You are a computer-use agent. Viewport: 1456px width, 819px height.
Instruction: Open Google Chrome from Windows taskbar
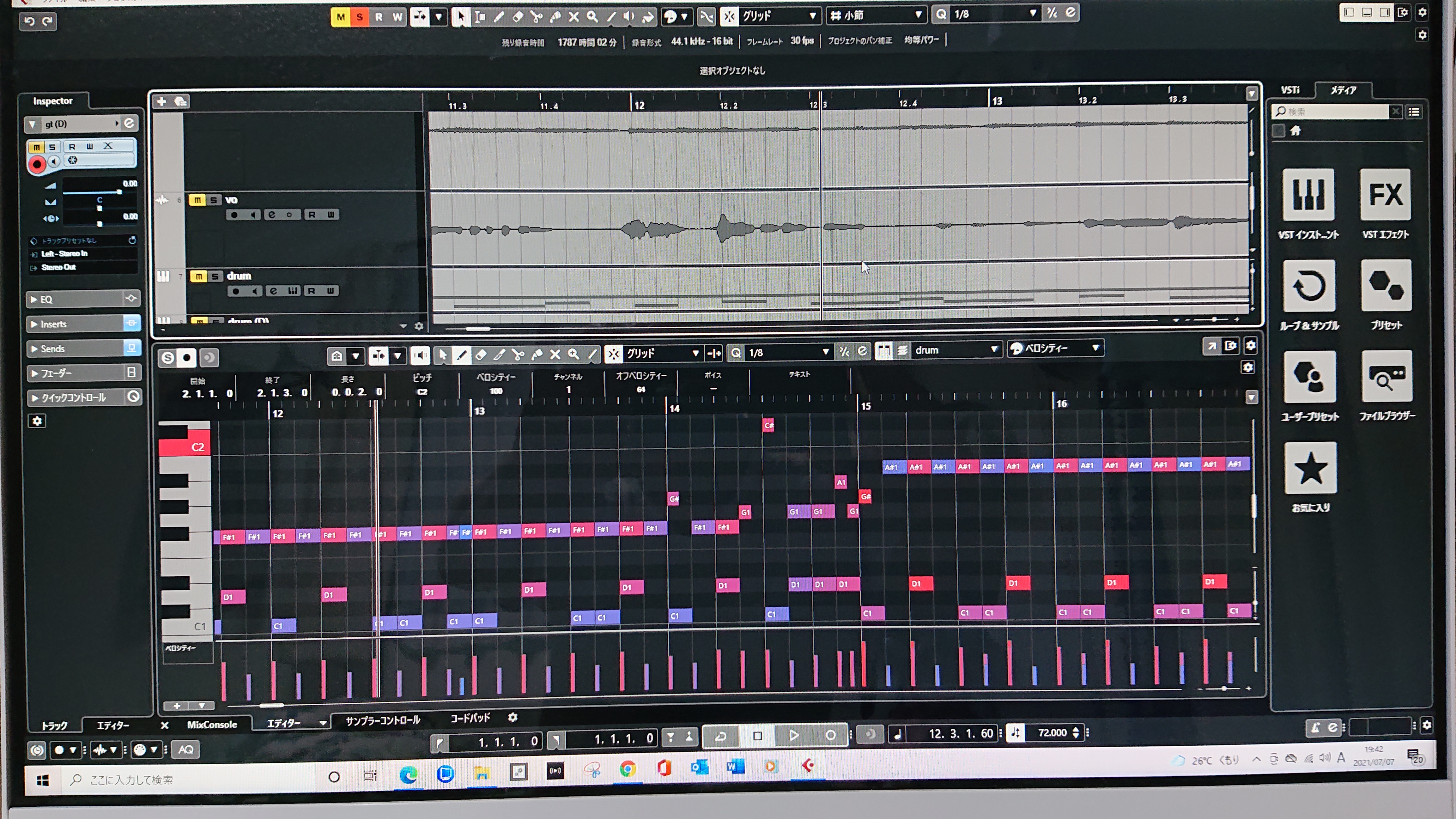[628, 769]
